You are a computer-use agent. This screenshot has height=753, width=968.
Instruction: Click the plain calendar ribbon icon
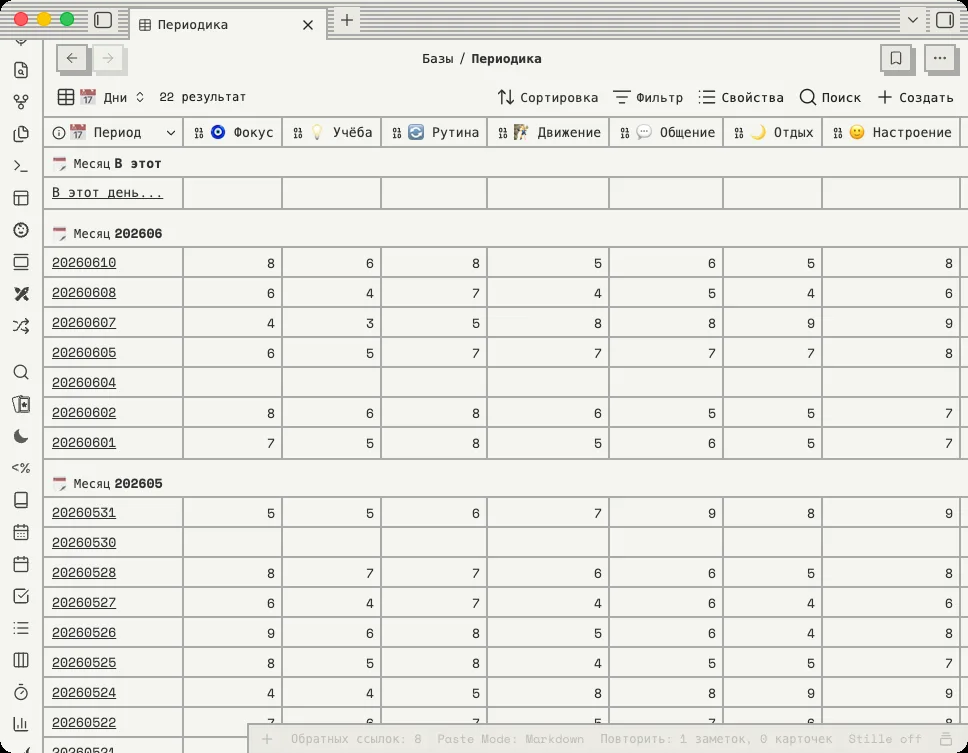[21, 564]
